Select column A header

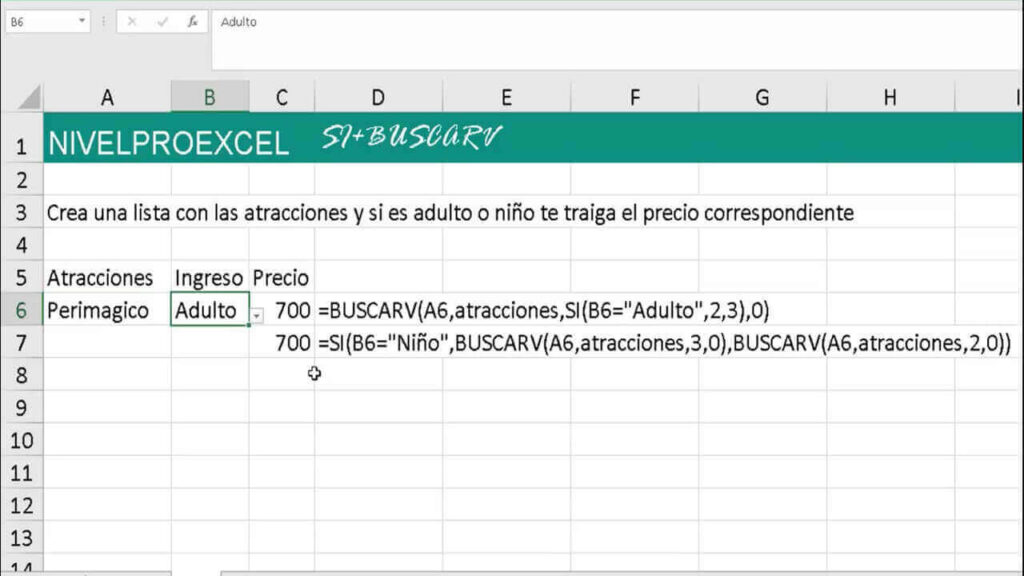107,97
